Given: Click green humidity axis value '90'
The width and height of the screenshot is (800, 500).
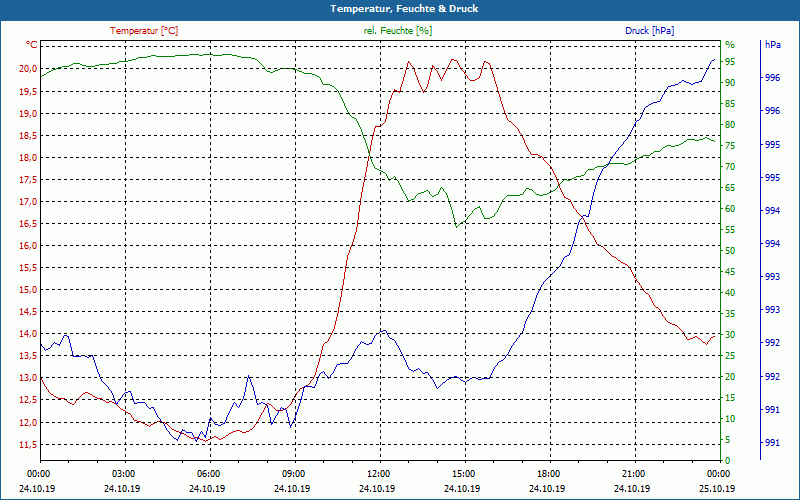Looking at the screenshot, I should pos(730,83).
